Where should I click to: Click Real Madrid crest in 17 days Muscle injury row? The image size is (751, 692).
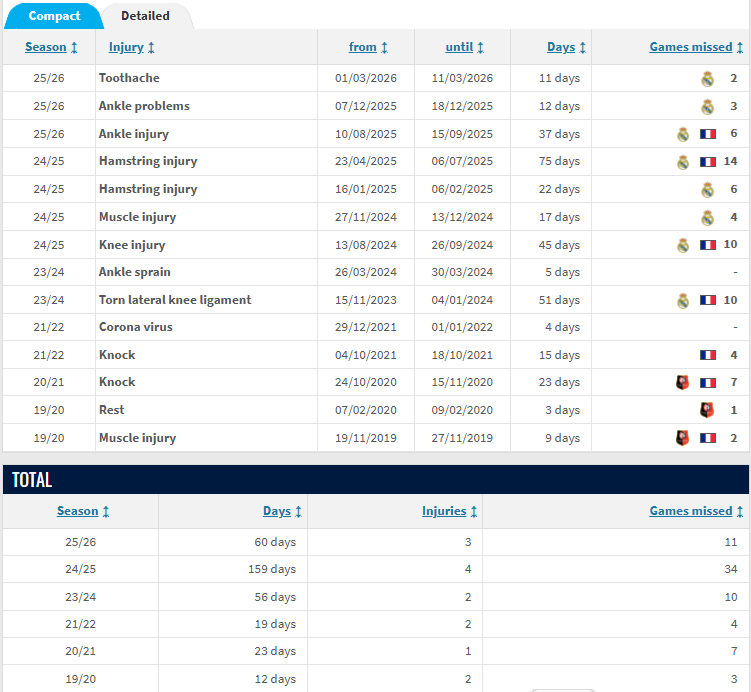[x=707, y=217]
